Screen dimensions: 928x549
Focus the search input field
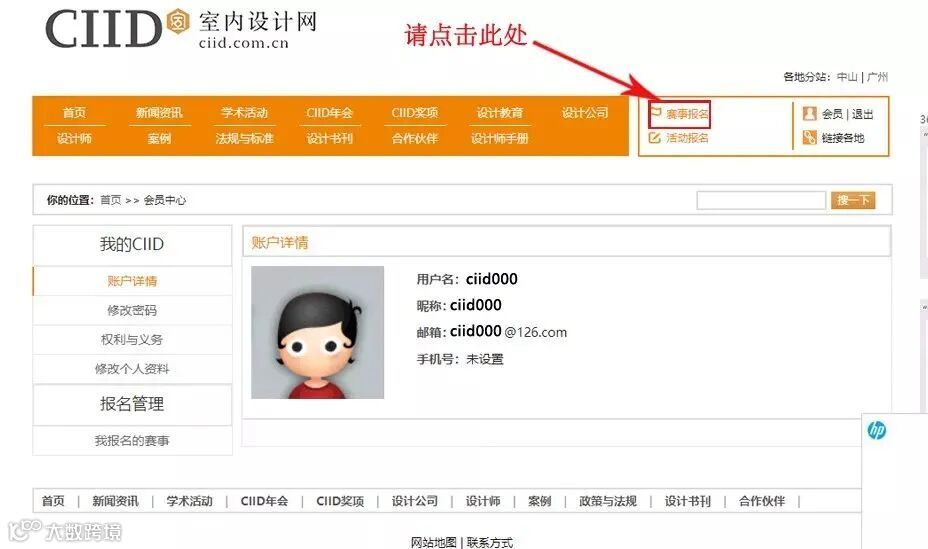click(x=761, y=200)
